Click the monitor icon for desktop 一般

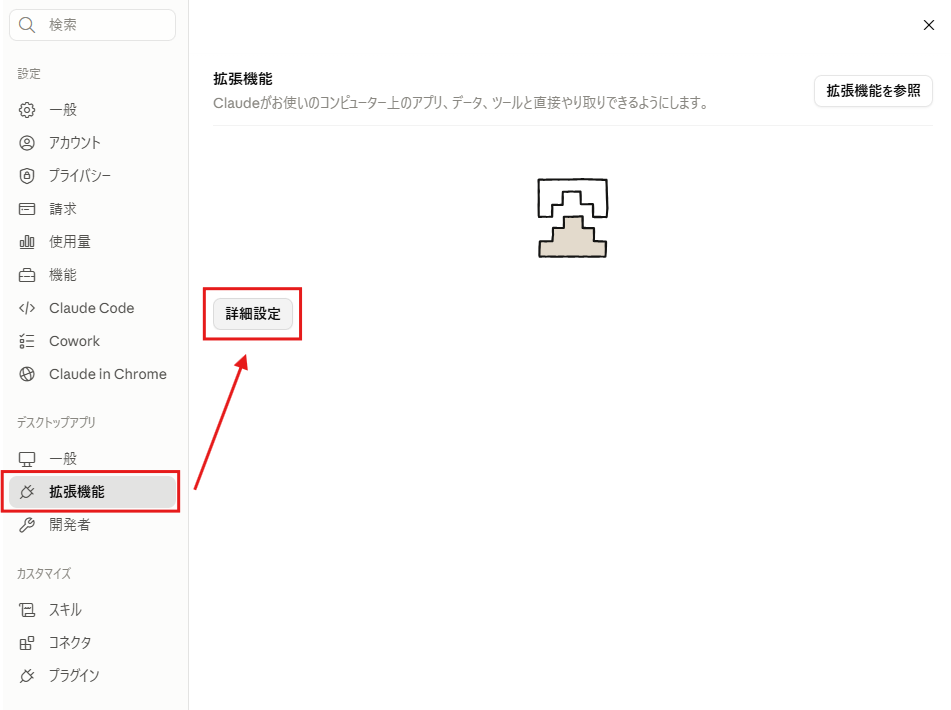(27, 459)
